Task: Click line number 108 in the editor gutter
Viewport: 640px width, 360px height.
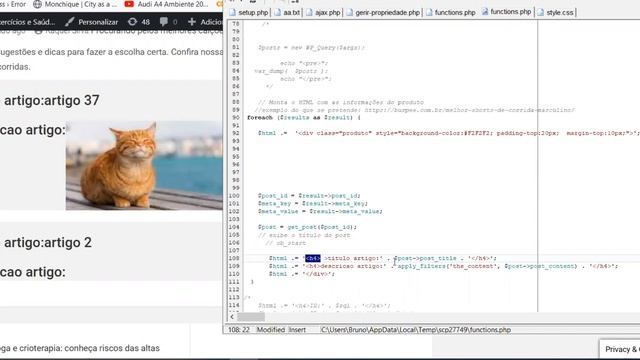Action: coord(234,258)
